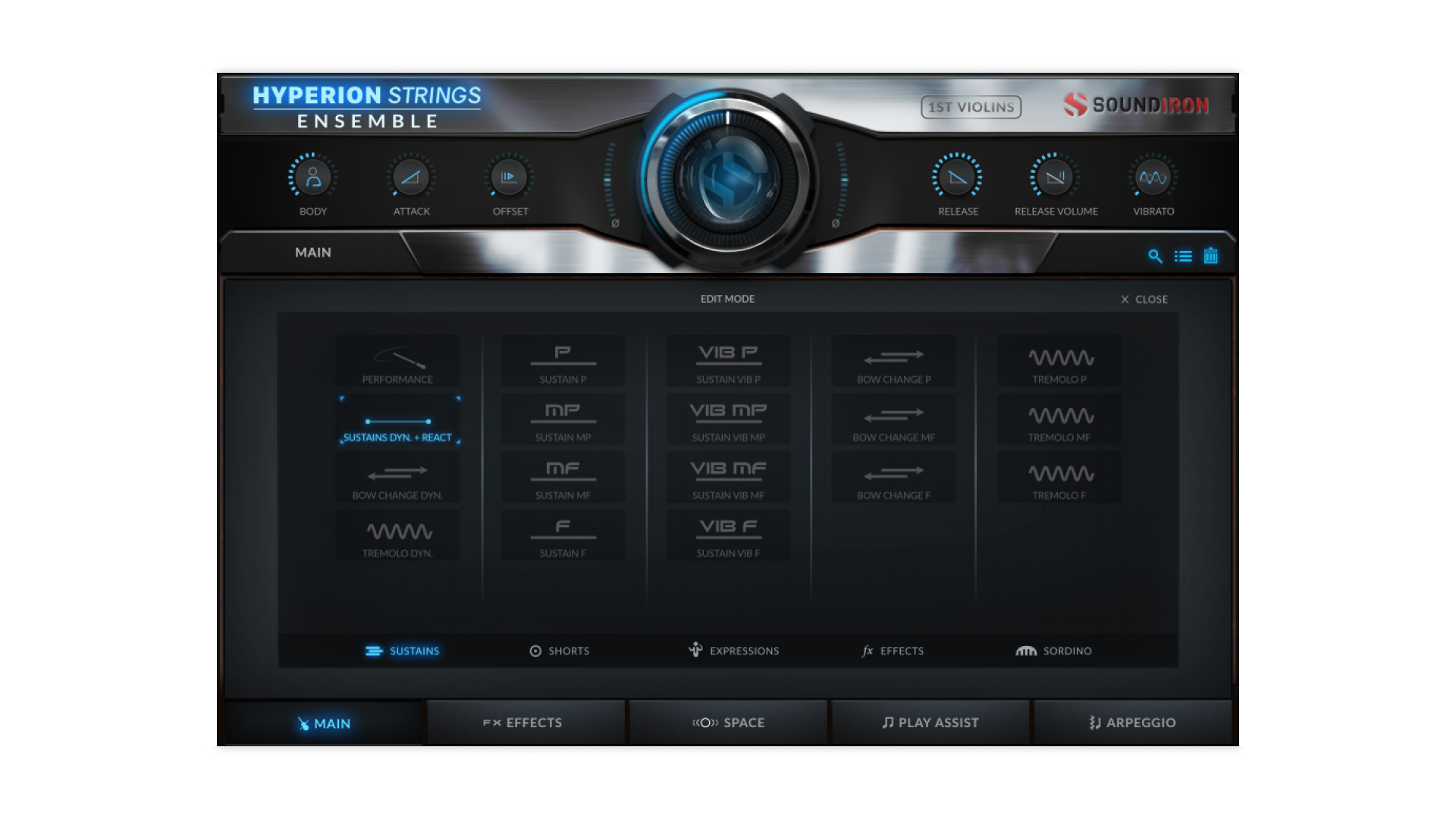Click the phase symbol left of dial
The width and height of the screenshot is (1456, 819).
(x=615, y=224)
